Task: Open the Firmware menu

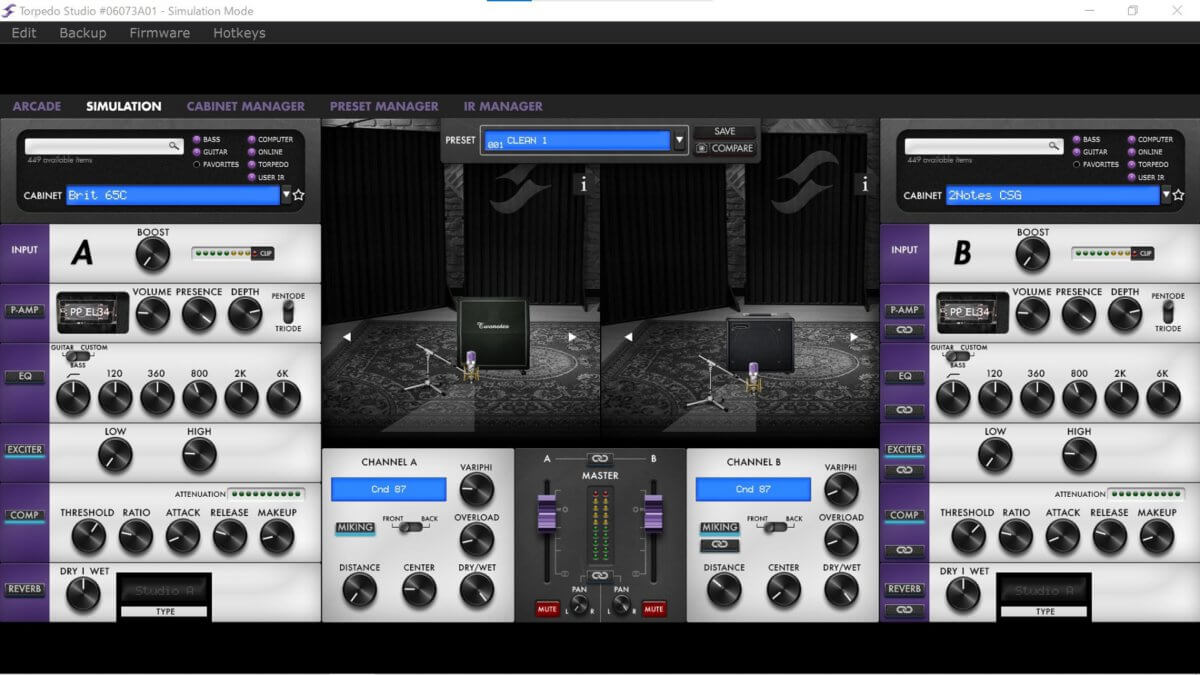Action: (x=160, y=33)
